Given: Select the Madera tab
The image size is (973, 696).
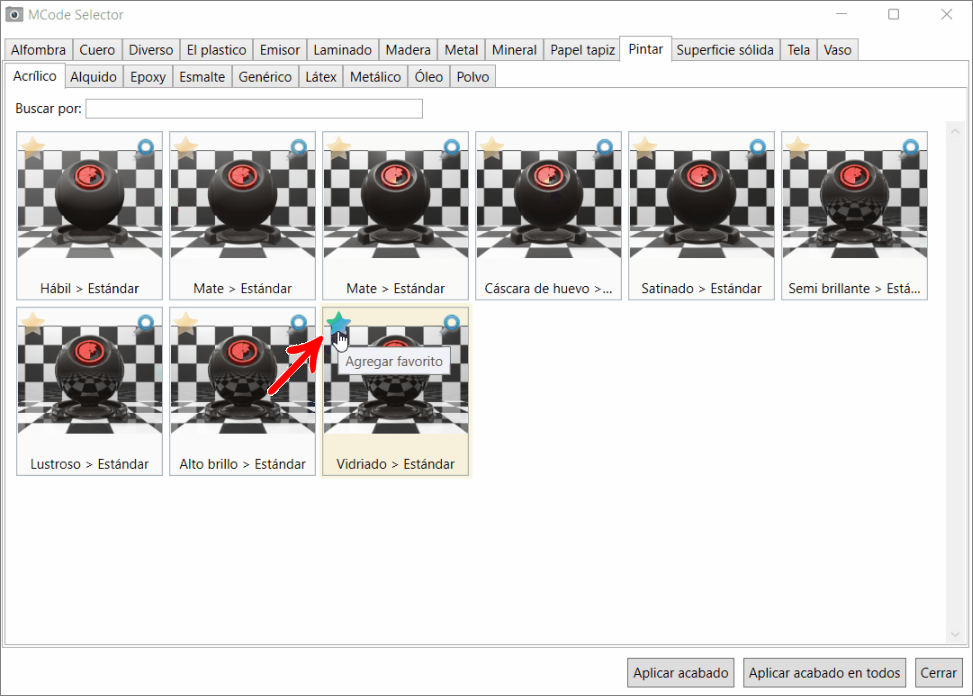Looking at the screenshot, I should coord(408,50).
